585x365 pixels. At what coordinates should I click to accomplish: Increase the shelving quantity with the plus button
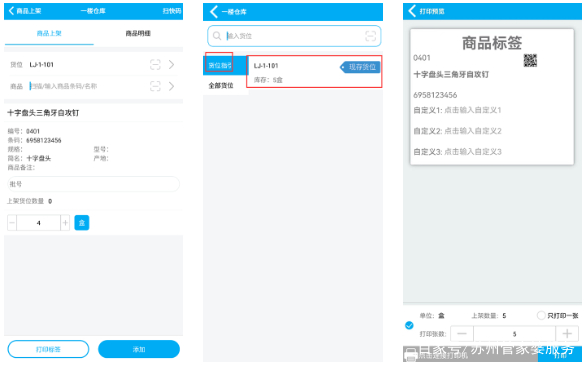click(65, 223)
